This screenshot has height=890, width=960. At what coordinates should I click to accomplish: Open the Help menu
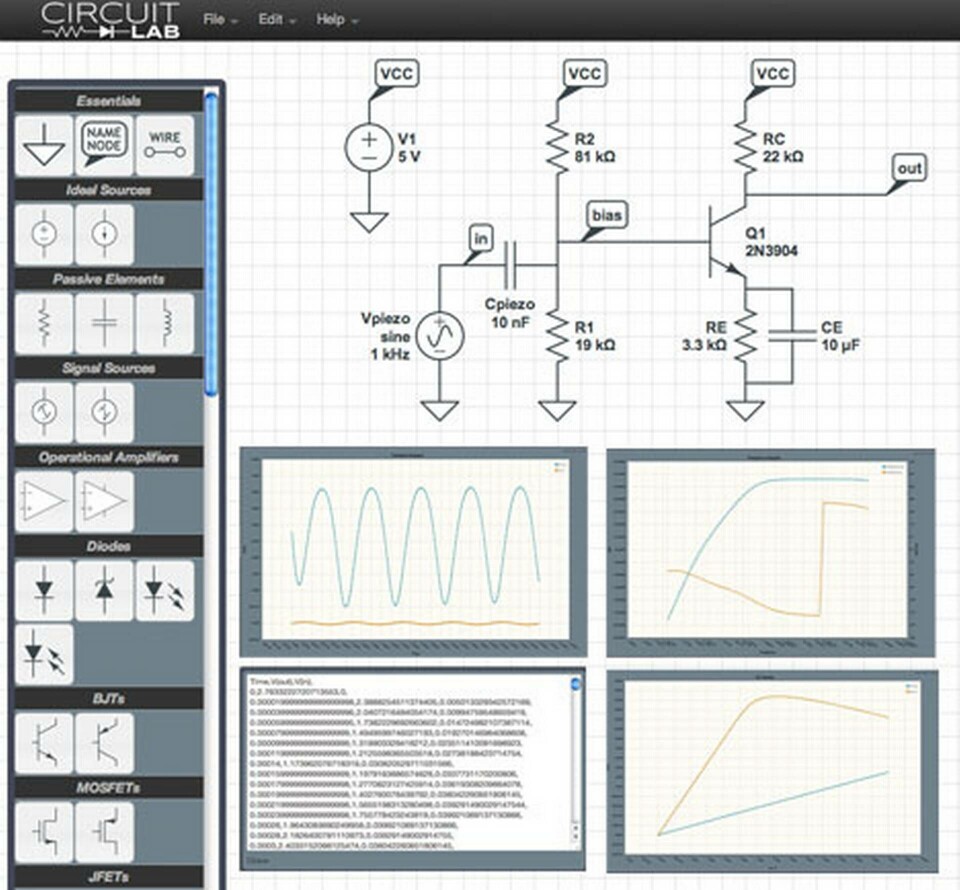click(336, 20)
